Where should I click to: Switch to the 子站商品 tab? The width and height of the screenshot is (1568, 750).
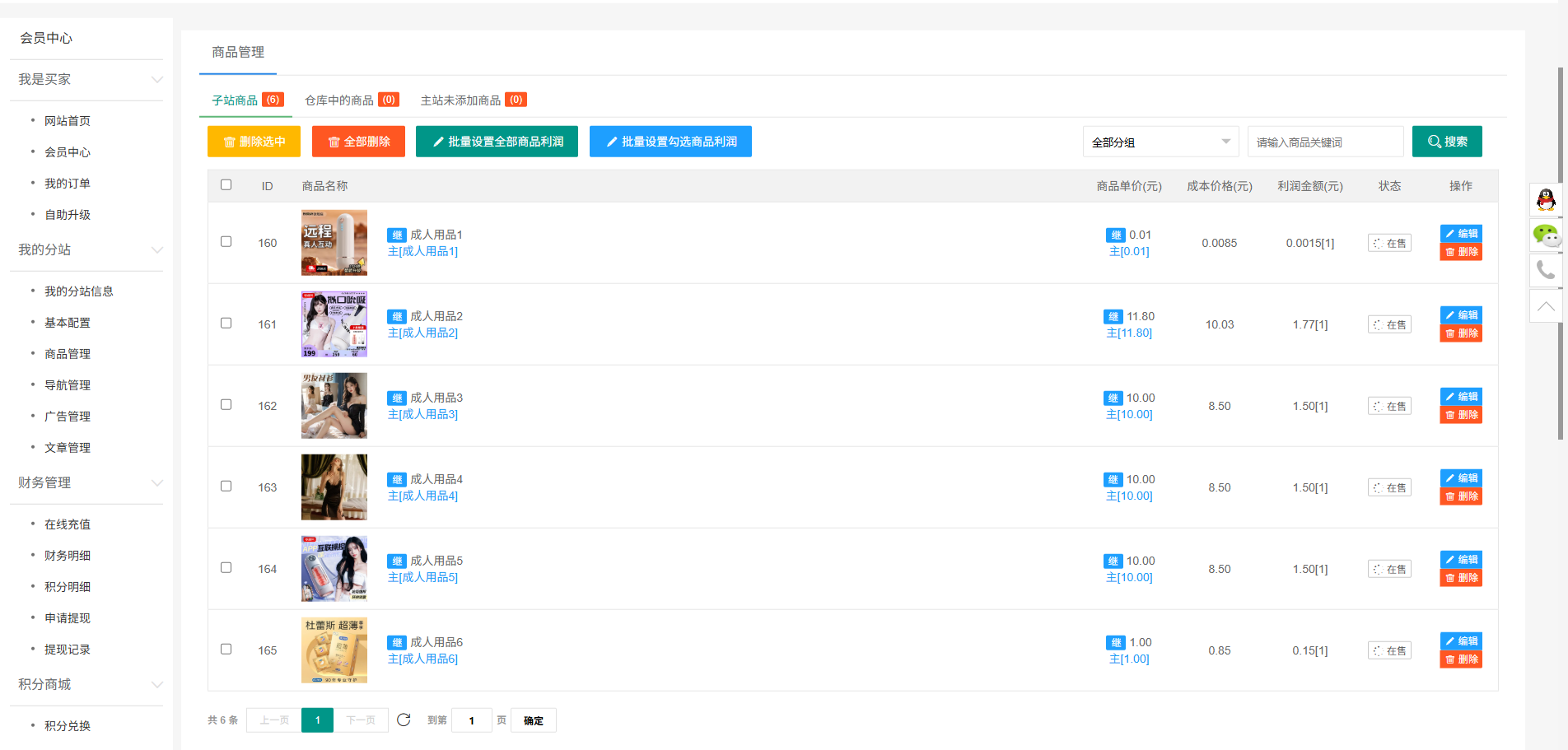[x=246, y=100]
